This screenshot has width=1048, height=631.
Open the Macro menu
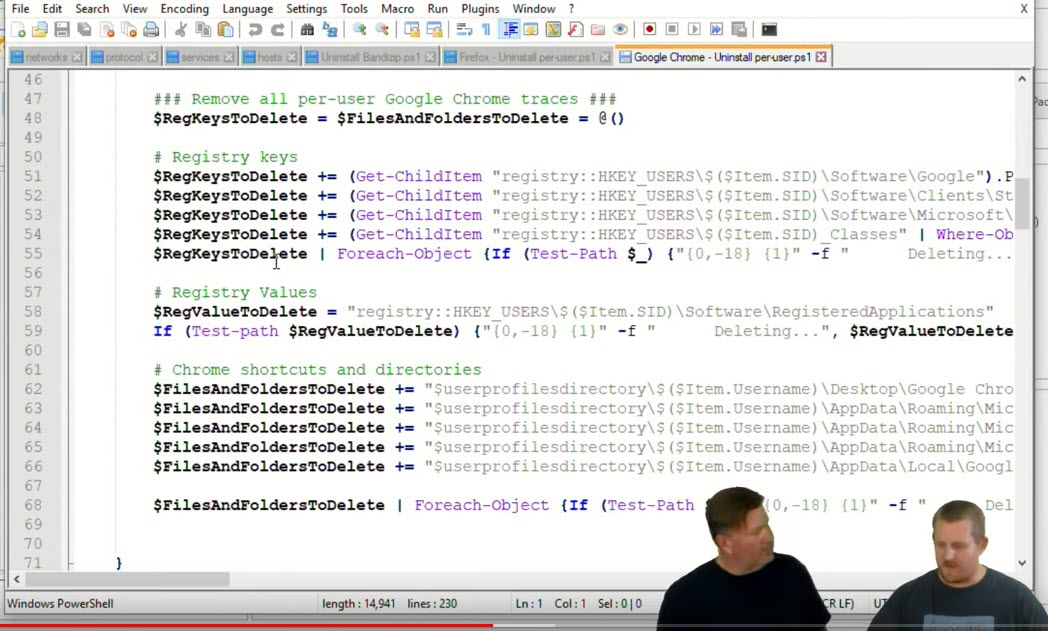398,9
